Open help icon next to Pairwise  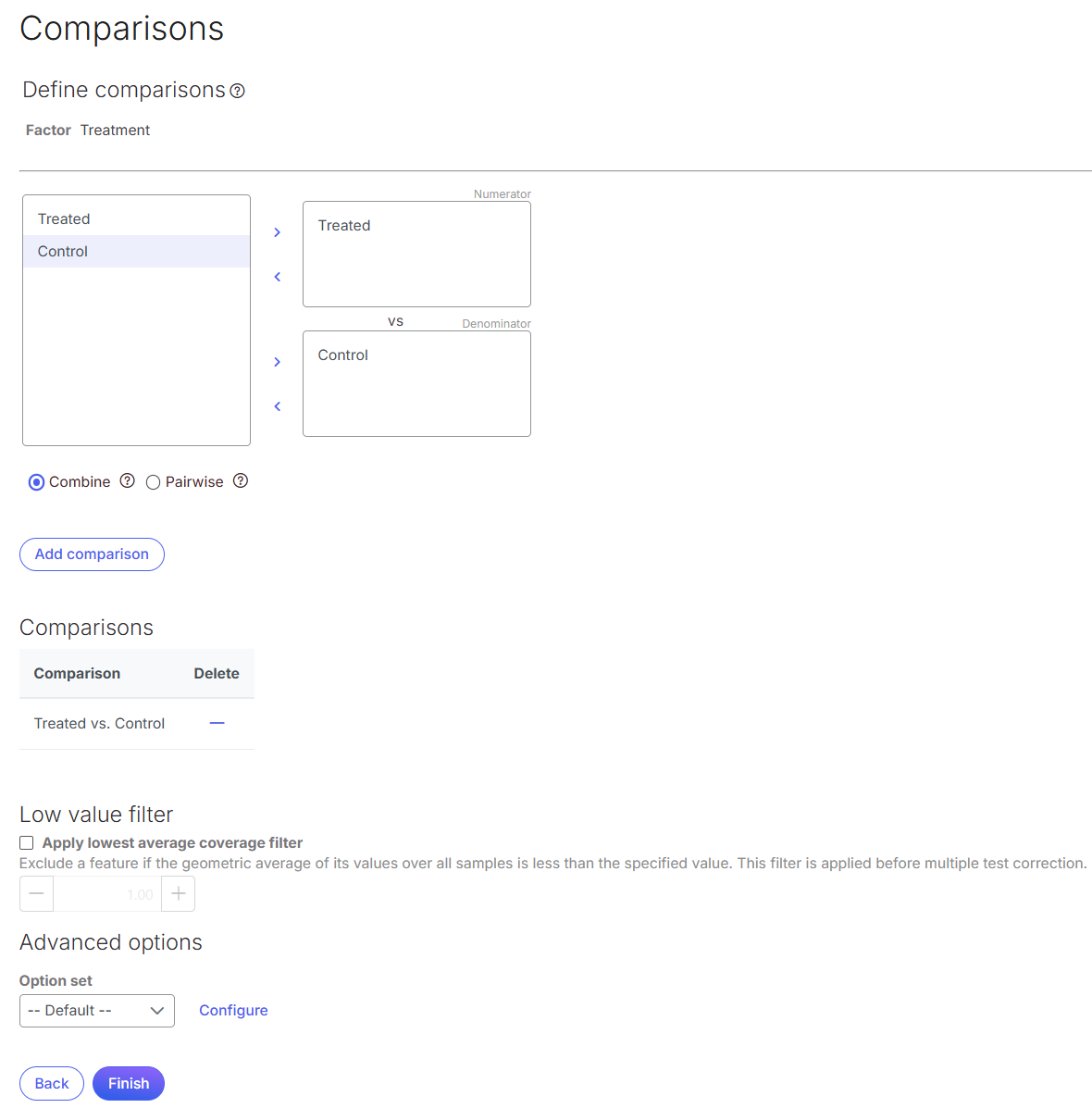(241, 480)
